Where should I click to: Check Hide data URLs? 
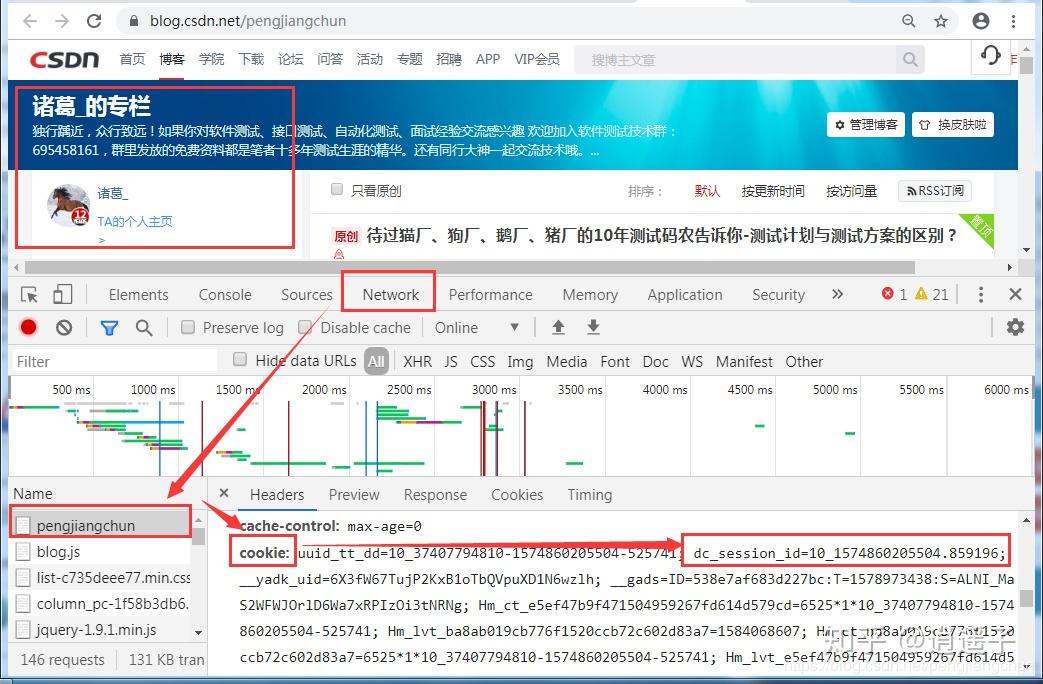click(x=240, y=360)
